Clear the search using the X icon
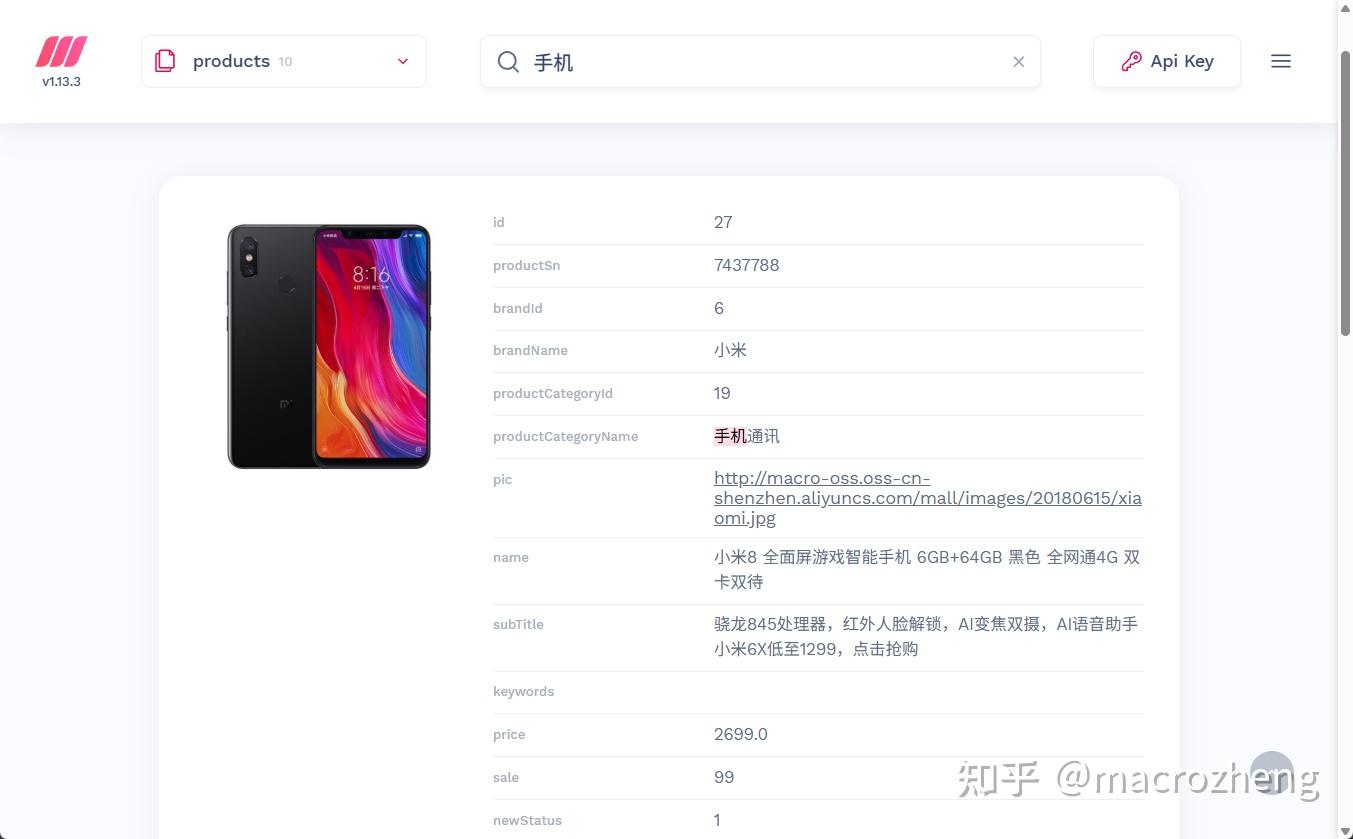The image size is (1353, 839). [1018, 61]
